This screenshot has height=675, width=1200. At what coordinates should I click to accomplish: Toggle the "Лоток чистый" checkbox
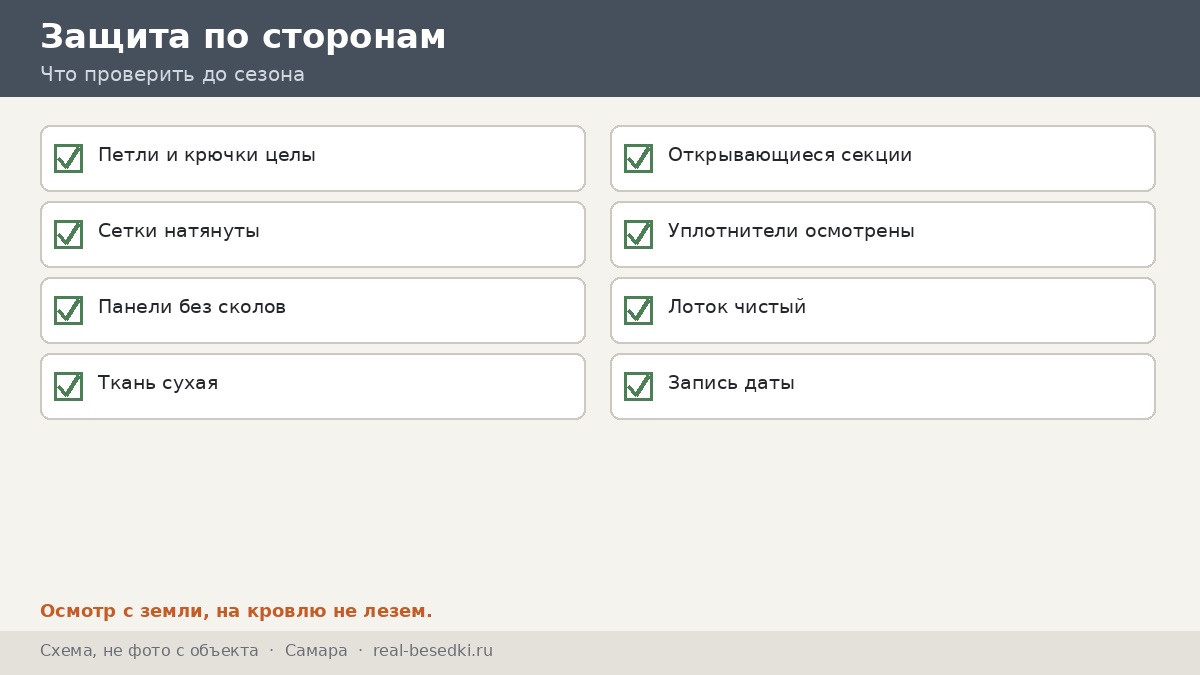638,310
